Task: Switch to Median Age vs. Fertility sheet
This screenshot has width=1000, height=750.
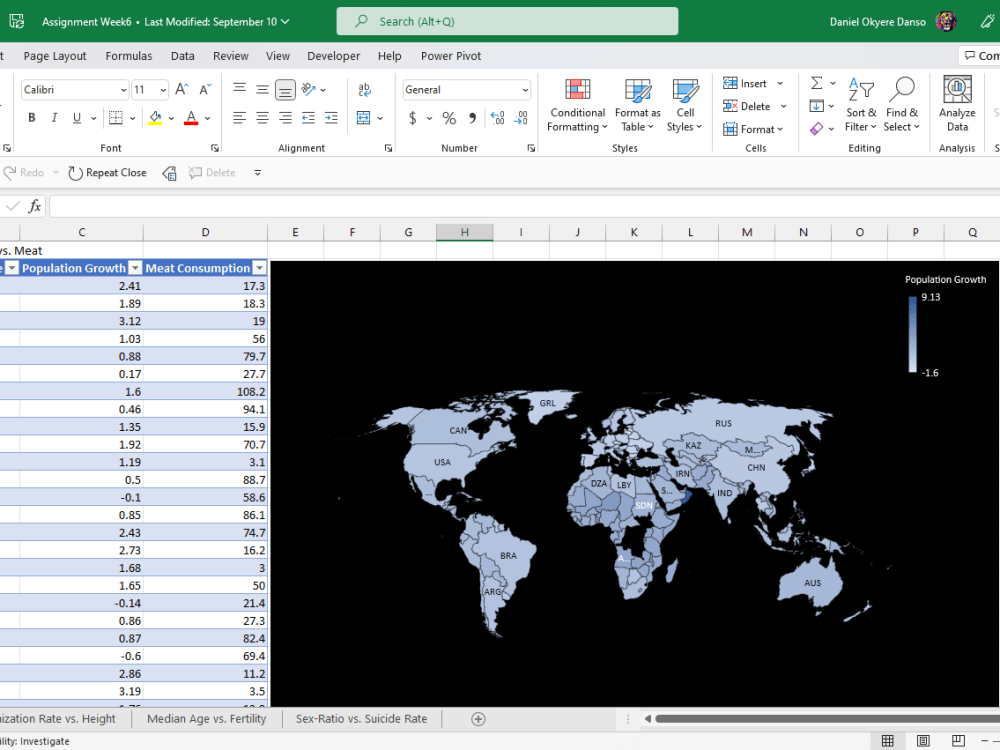Action: (x=207, y=719)
